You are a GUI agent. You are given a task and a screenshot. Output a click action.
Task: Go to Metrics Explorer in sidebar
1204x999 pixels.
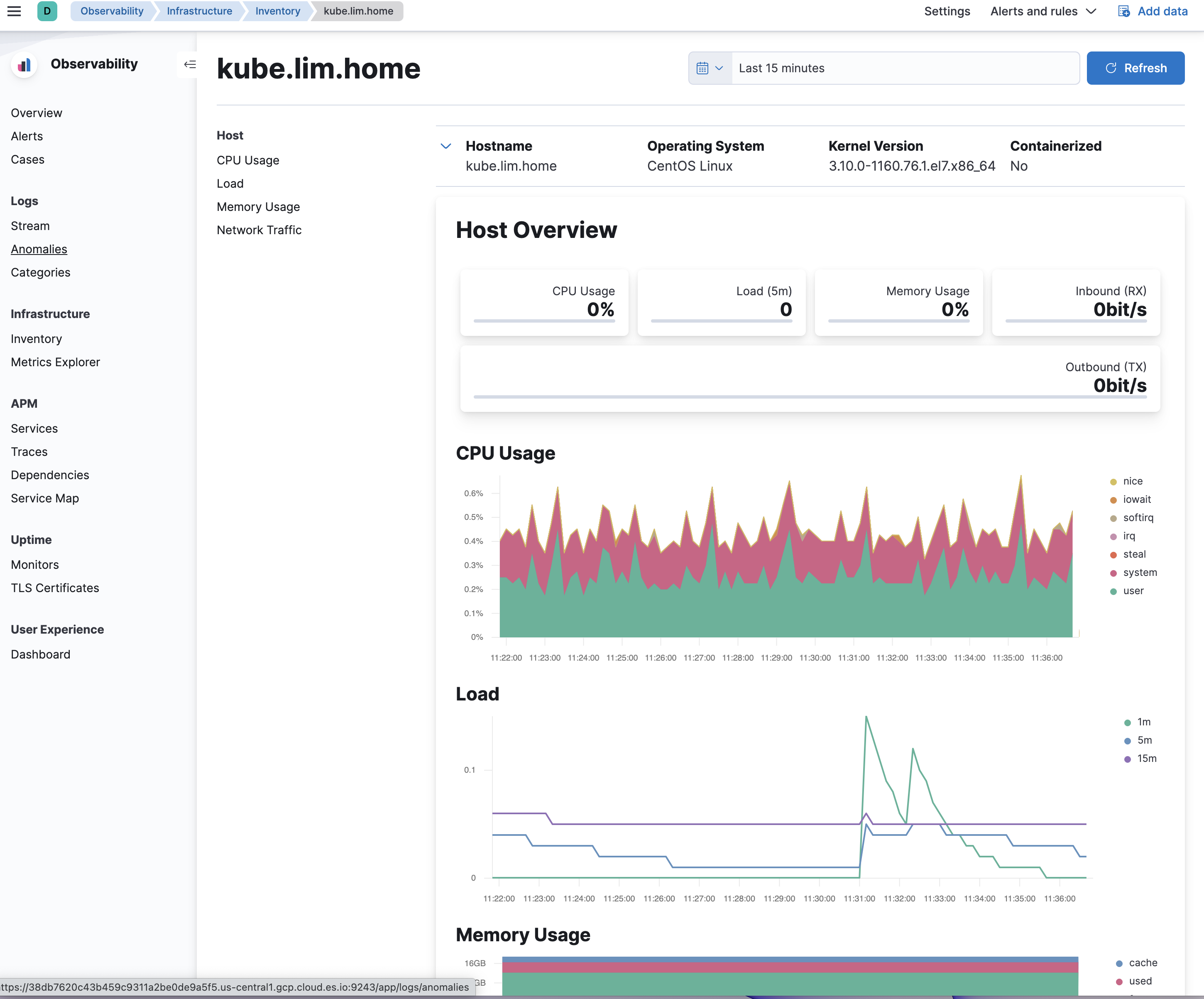pyautogui.click(x=55, y=362)
